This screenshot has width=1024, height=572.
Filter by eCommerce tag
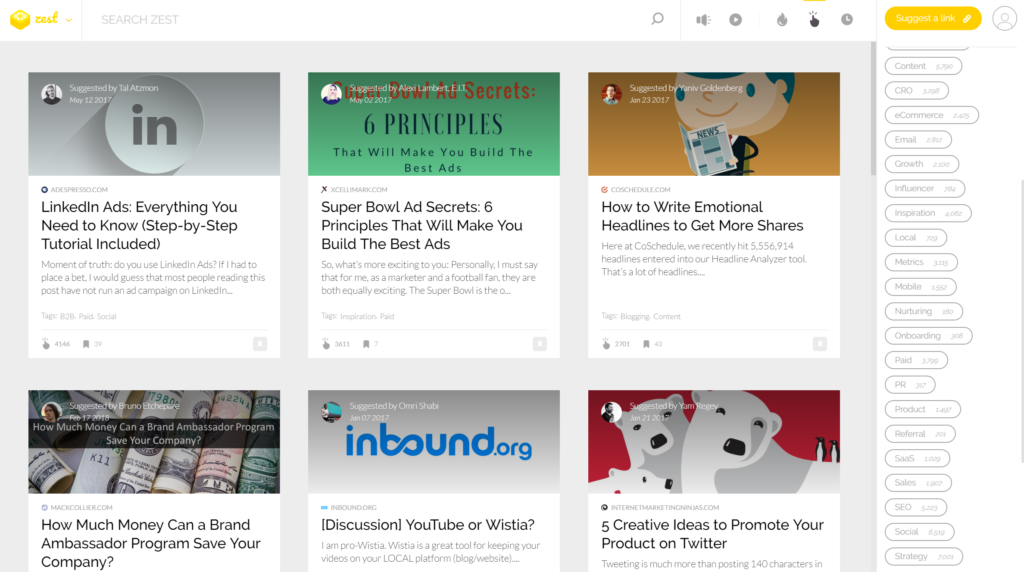(931, 115)
